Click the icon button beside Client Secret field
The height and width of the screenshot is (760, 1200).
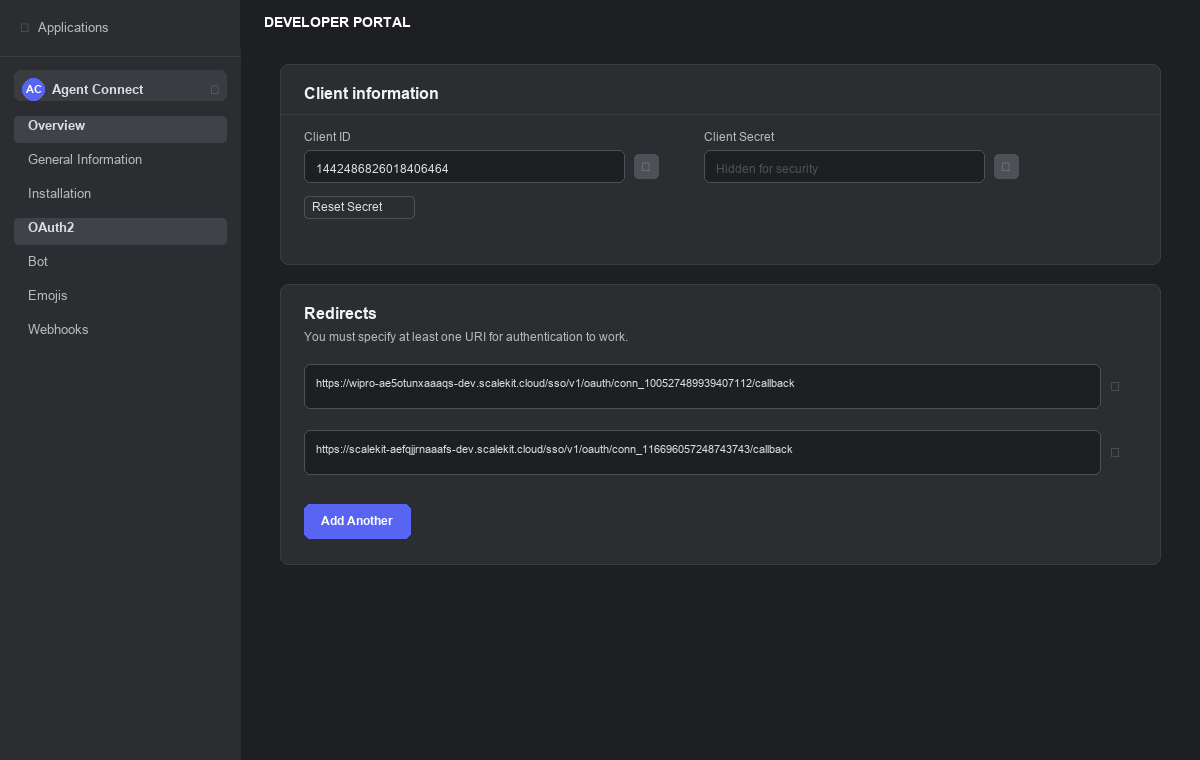tap(1006, 167)
